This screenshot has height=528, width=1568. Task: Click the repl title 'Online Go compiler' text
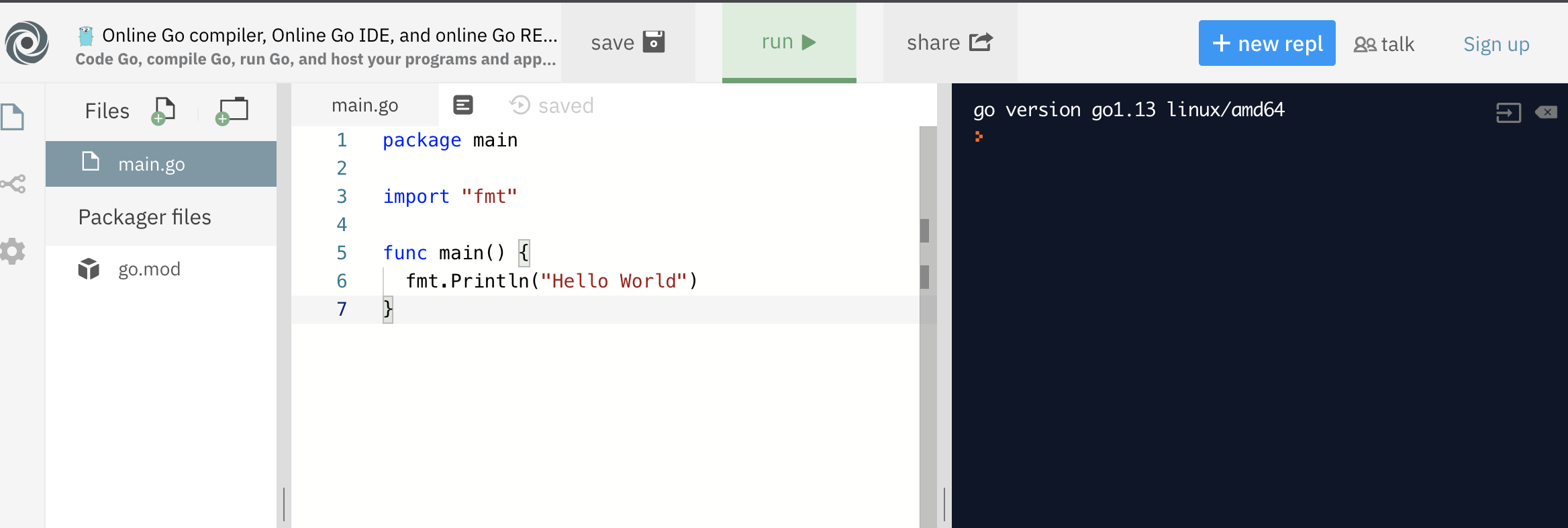(x=330, y=35)
